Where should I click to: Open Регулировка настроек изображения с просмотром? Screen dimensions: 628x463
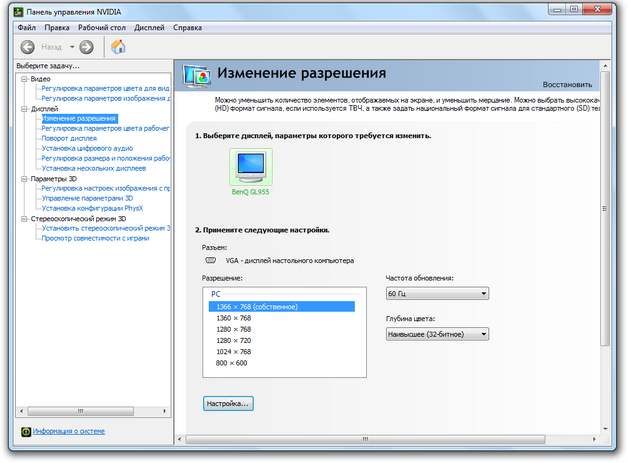click(x=106, y=188)
